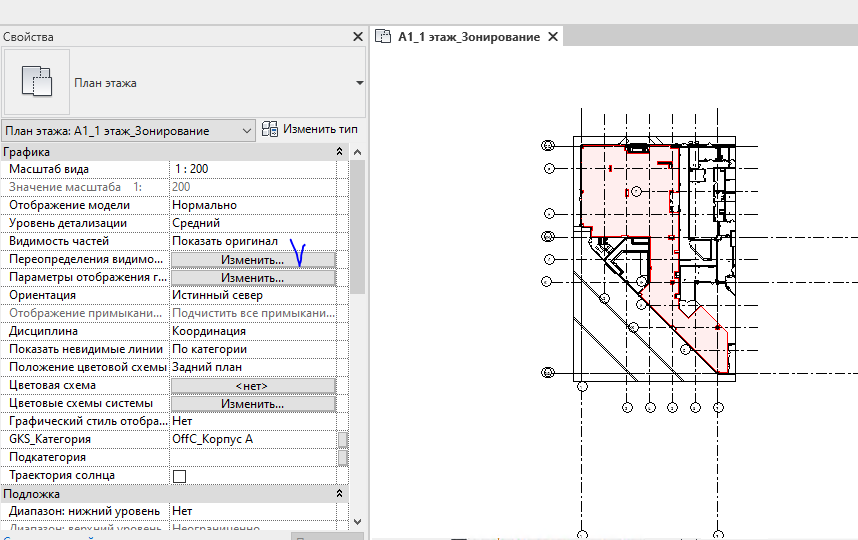
Task: Open the type selector dropdown arrow
Action: tap(359, 83)
